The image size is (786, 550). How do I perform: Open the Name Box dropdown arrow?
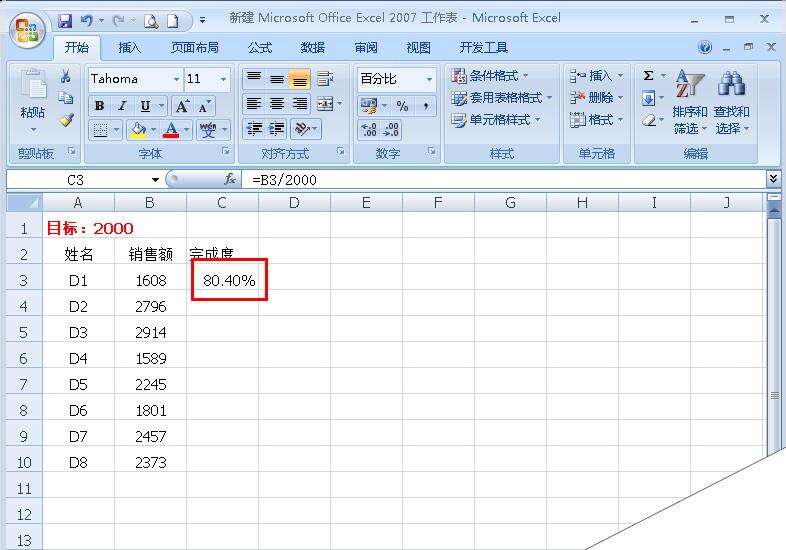point(155,179)
